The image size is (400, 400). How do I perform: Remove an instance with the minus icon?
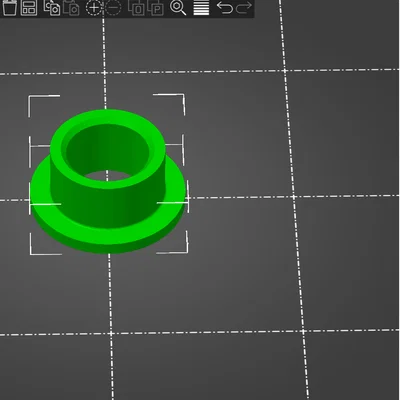click(x=113, y=7)
